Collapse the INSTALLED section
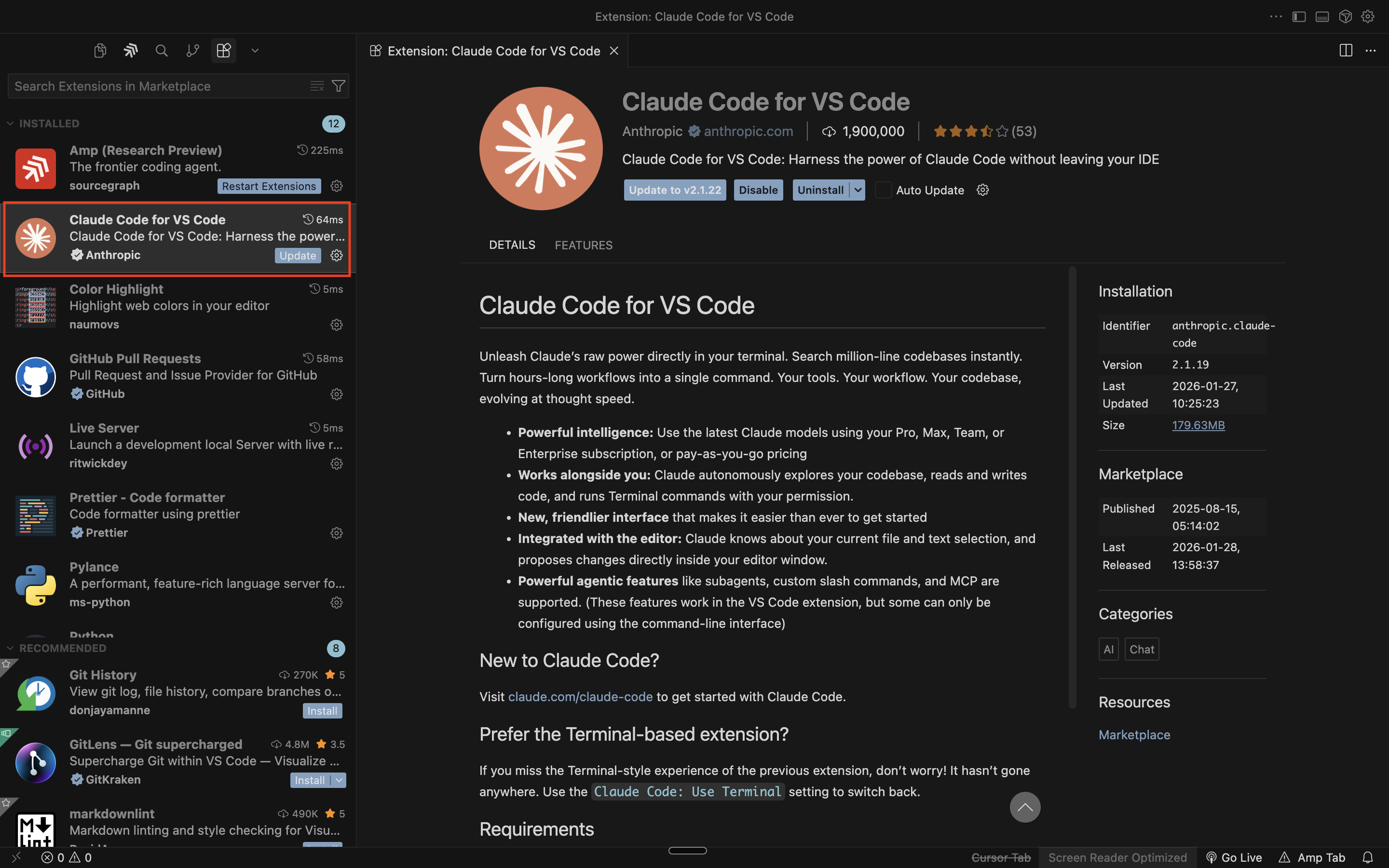 [10, 123]
